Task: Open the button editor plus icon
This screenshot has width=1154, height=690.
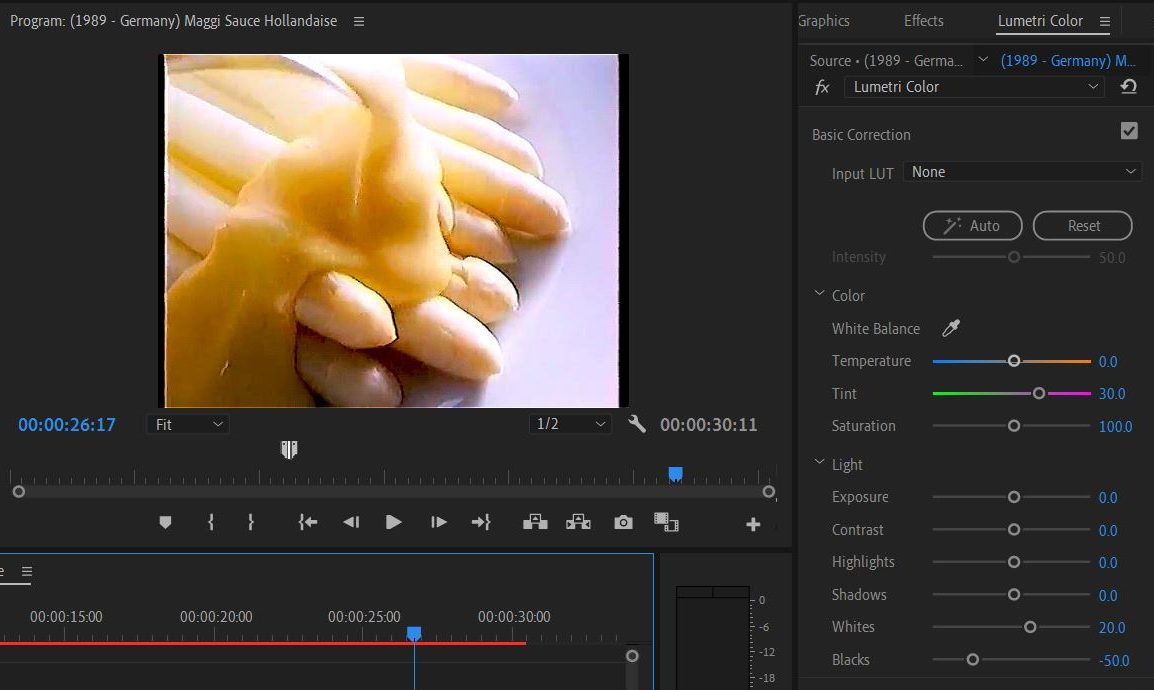Action: (x=753, y=524)
